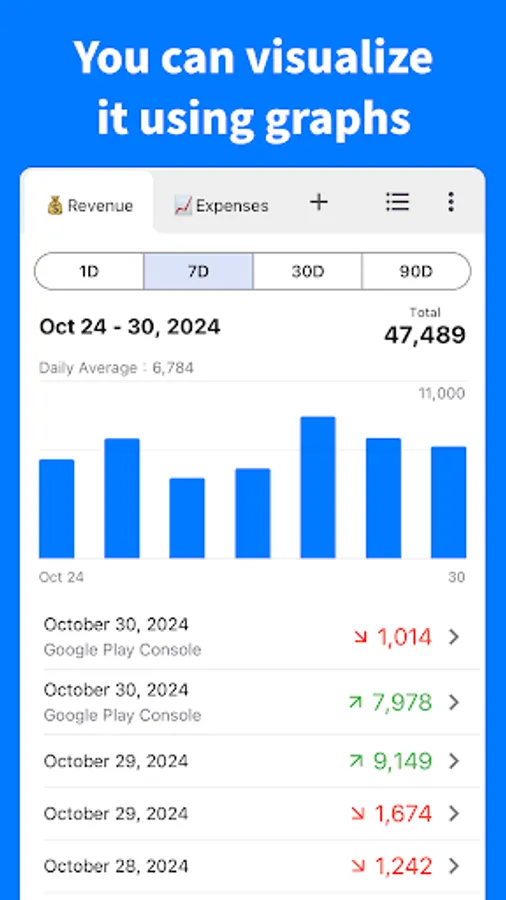Click the 30 axis end label
The height and width of the screenshot is (900, 506).
point(457,577)
